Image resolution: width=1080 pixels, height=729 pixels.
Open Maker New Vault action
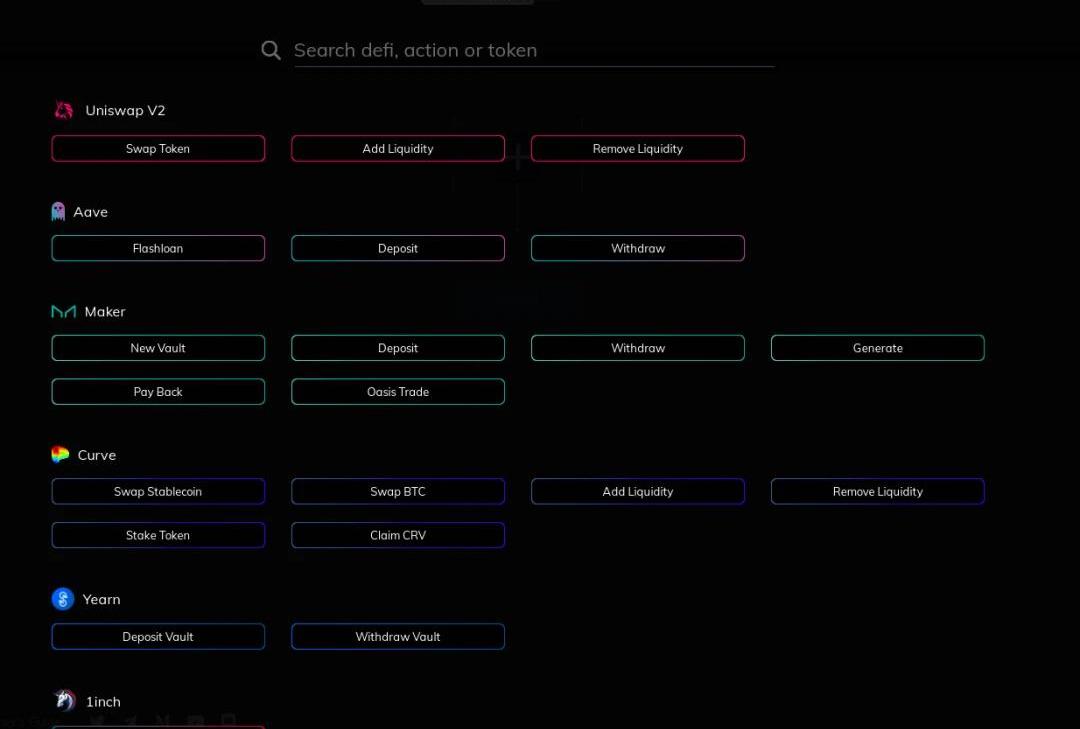[x=158, y=348]
